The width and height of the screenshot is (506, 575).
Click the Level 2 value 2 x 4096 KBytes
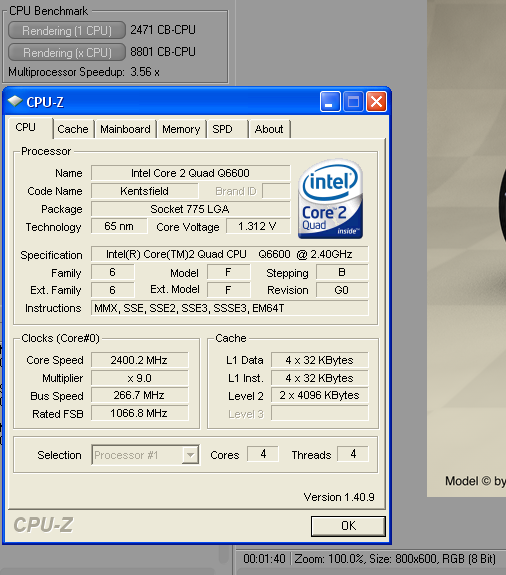[320, 395]
